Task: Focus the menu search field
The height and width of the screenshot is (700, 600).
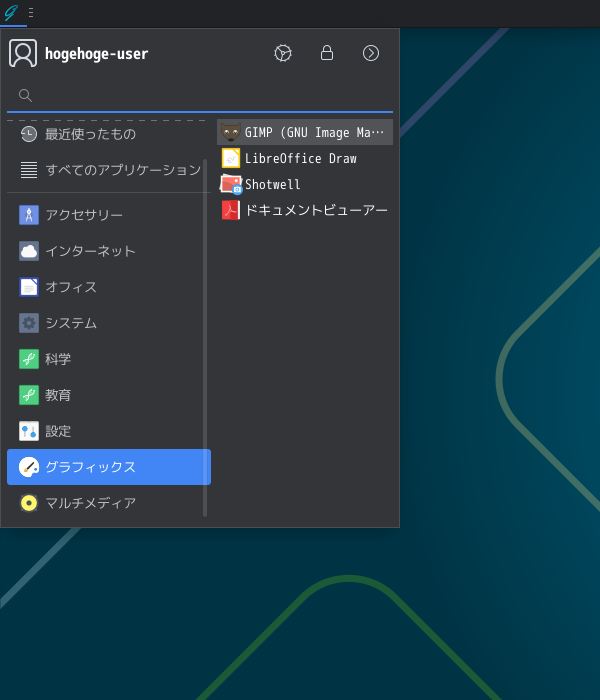Action: 200,95
